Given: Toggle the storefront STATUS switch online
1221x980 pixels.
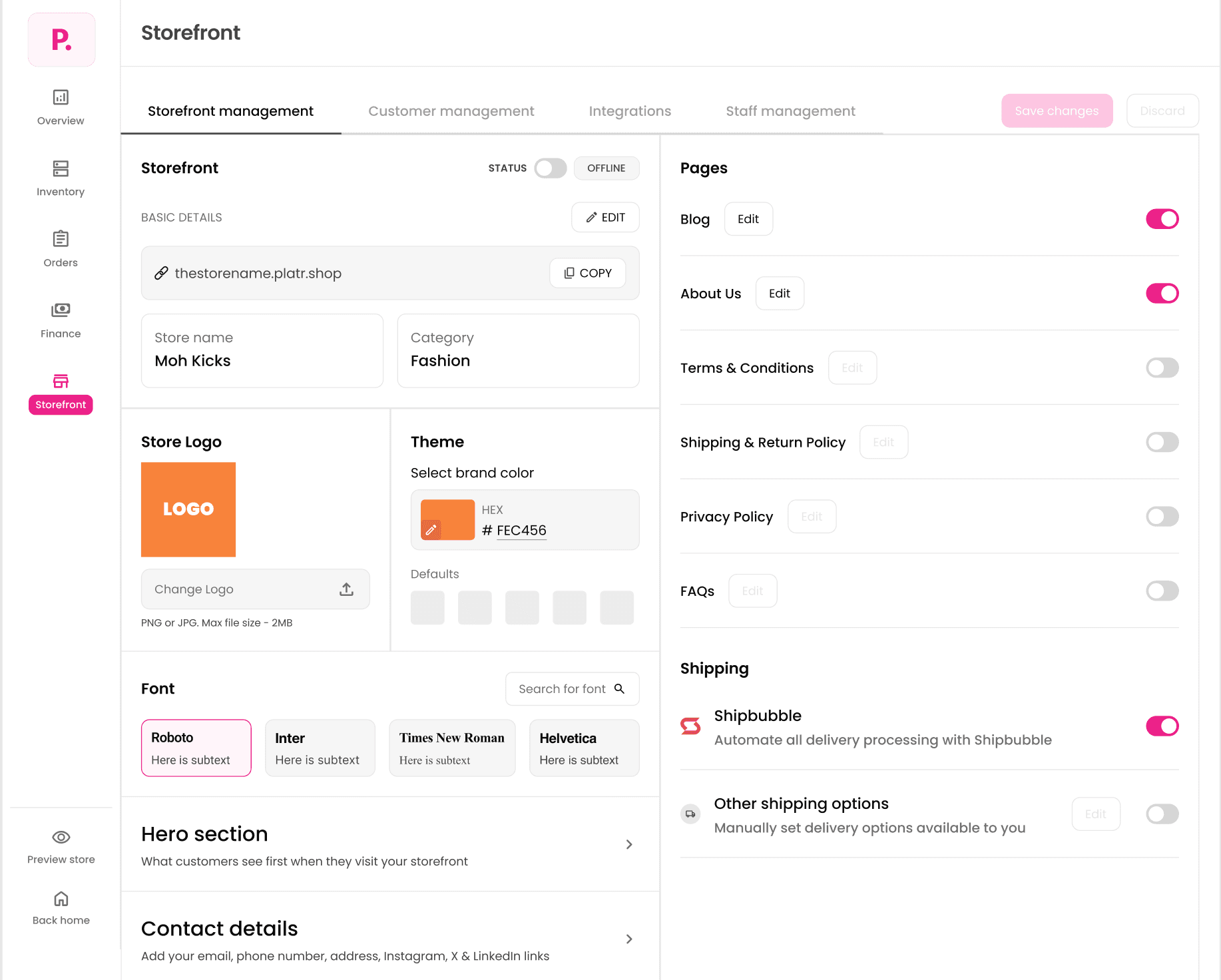Looking at the screenshot, I should (550, 168).
